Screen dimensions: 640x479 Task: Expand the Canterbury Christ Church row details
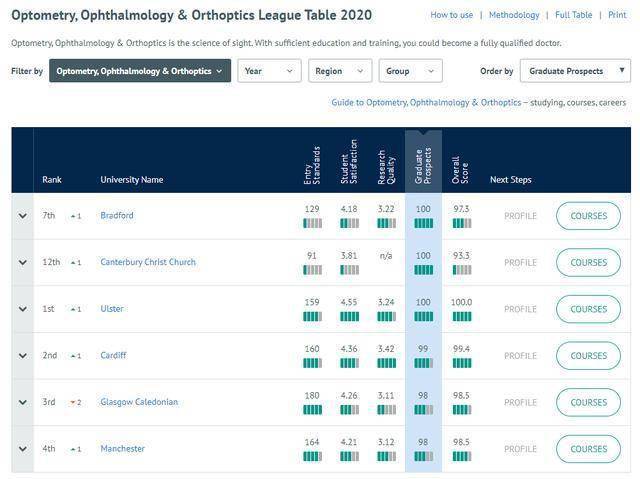pos(22,263)
